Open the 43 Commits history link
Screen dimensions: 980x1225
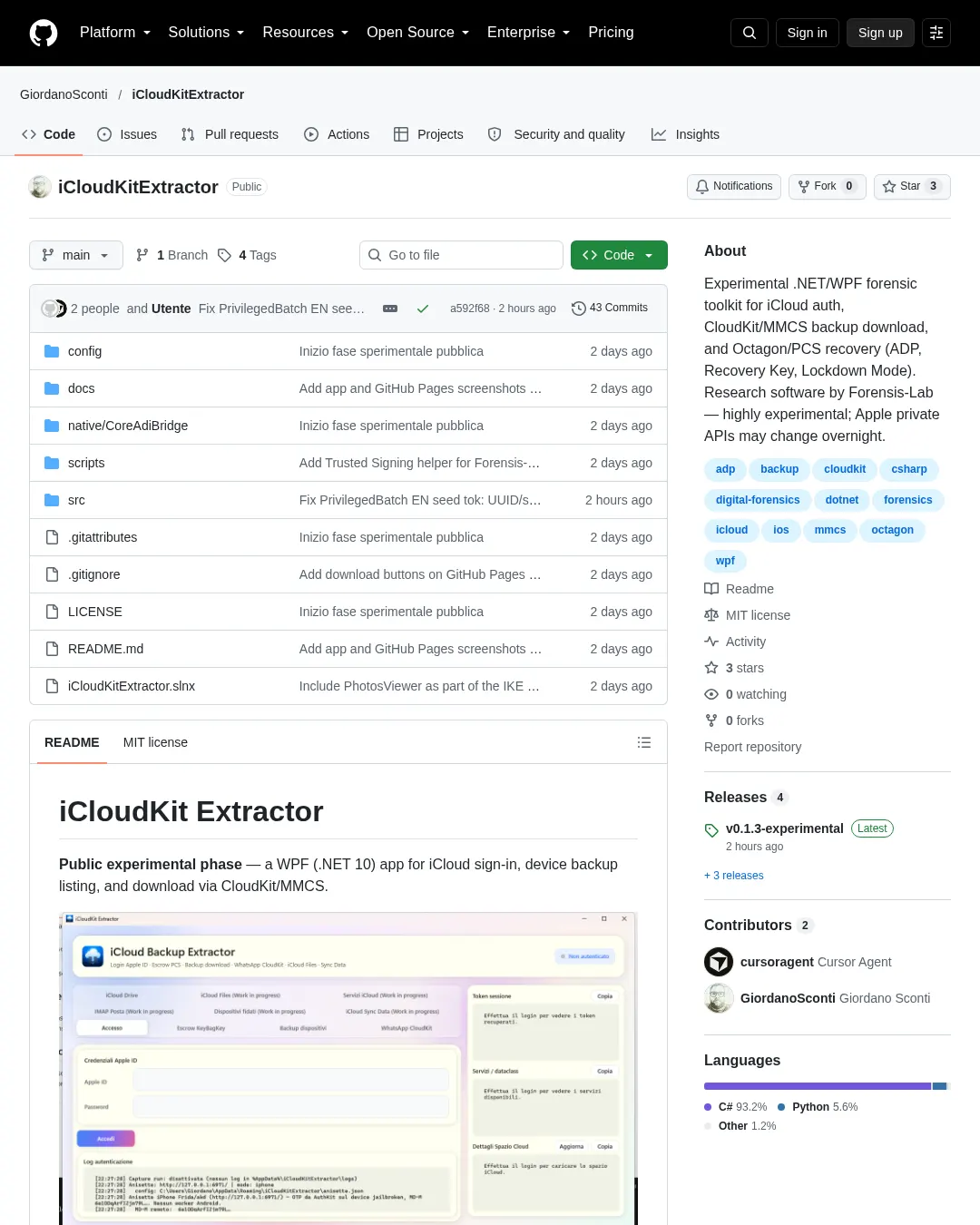[610, 308]
